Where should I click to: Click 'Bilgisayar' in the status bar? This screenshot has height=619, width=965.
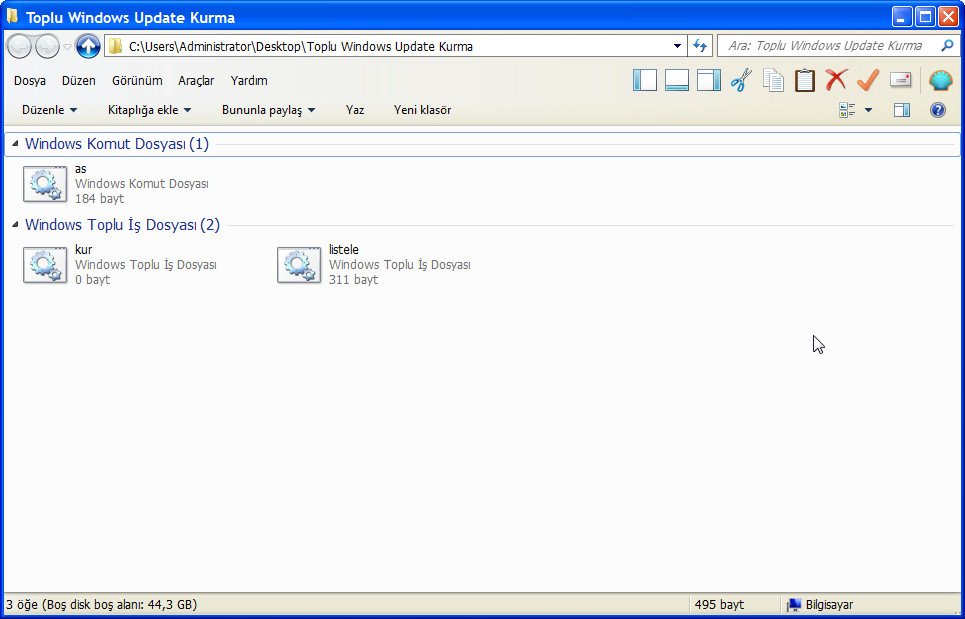tap(830, 605)
